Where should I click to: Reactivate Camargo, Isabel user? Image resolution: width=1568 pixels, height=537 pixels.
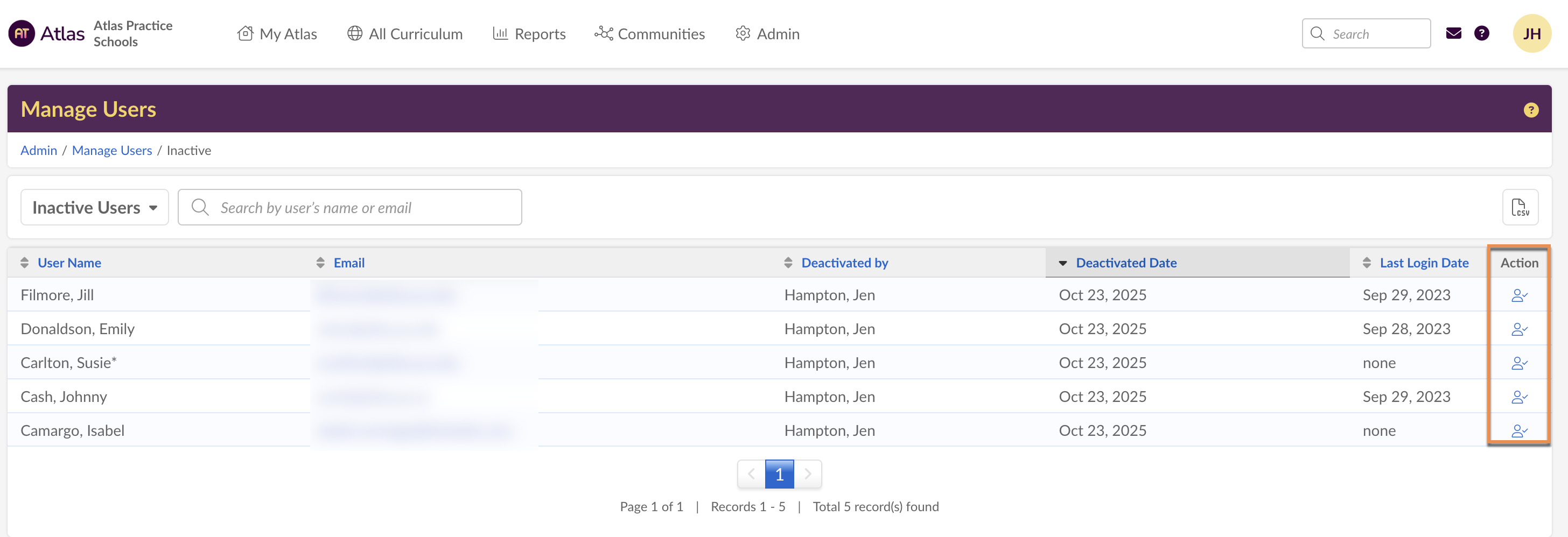1518,431
